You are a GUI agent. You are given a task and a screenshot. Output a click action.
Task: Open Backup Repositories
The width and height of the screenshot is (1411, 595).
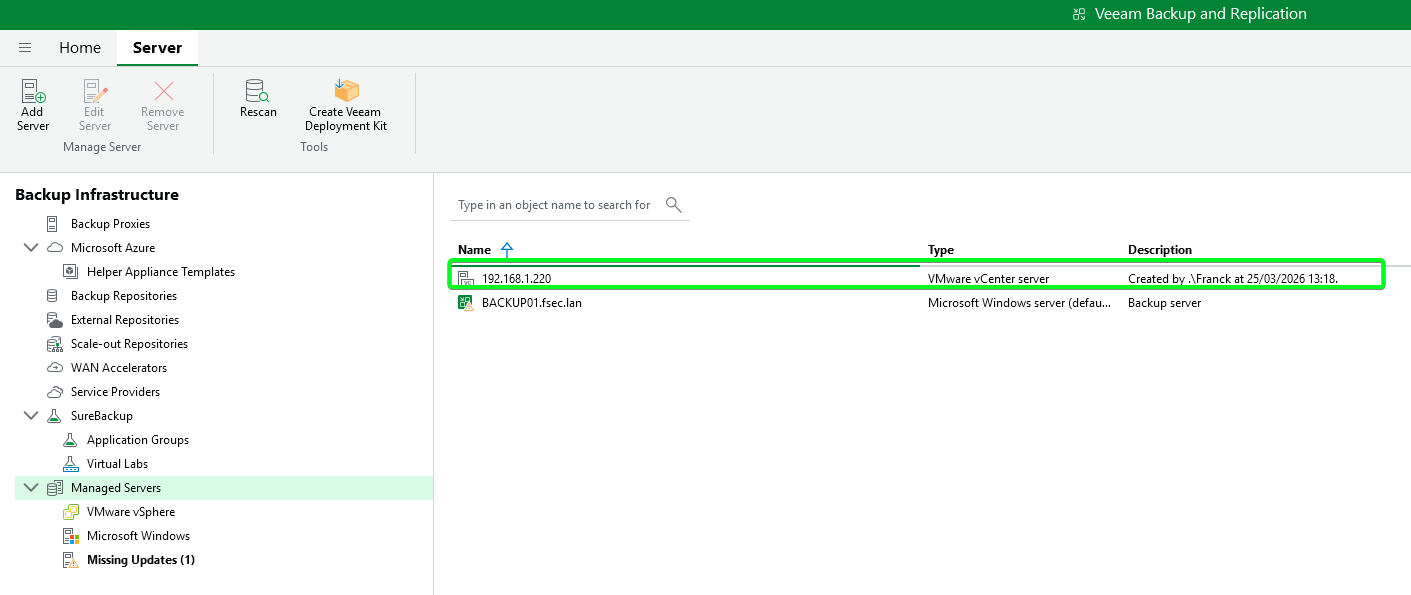124,296
